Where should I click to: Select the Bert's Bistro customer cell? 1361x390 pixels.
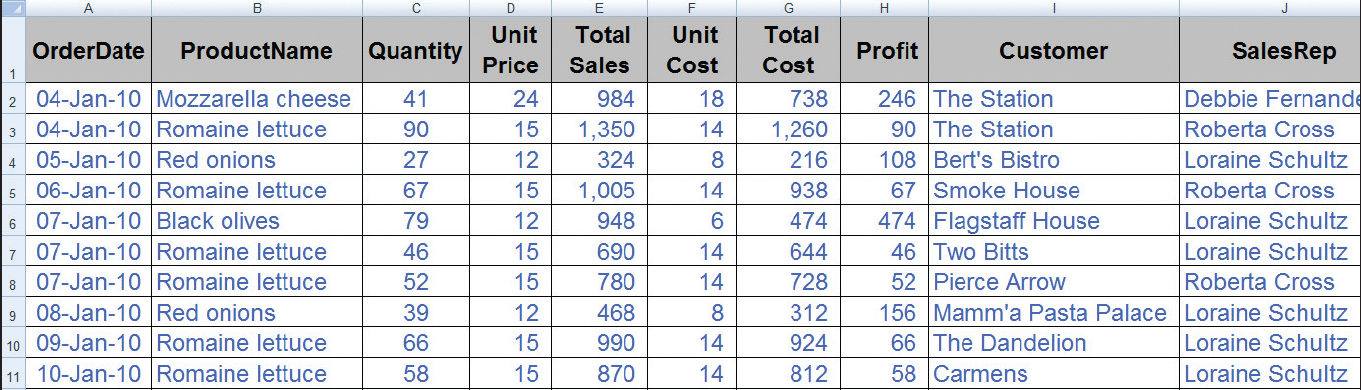[x=1054, y=160]
